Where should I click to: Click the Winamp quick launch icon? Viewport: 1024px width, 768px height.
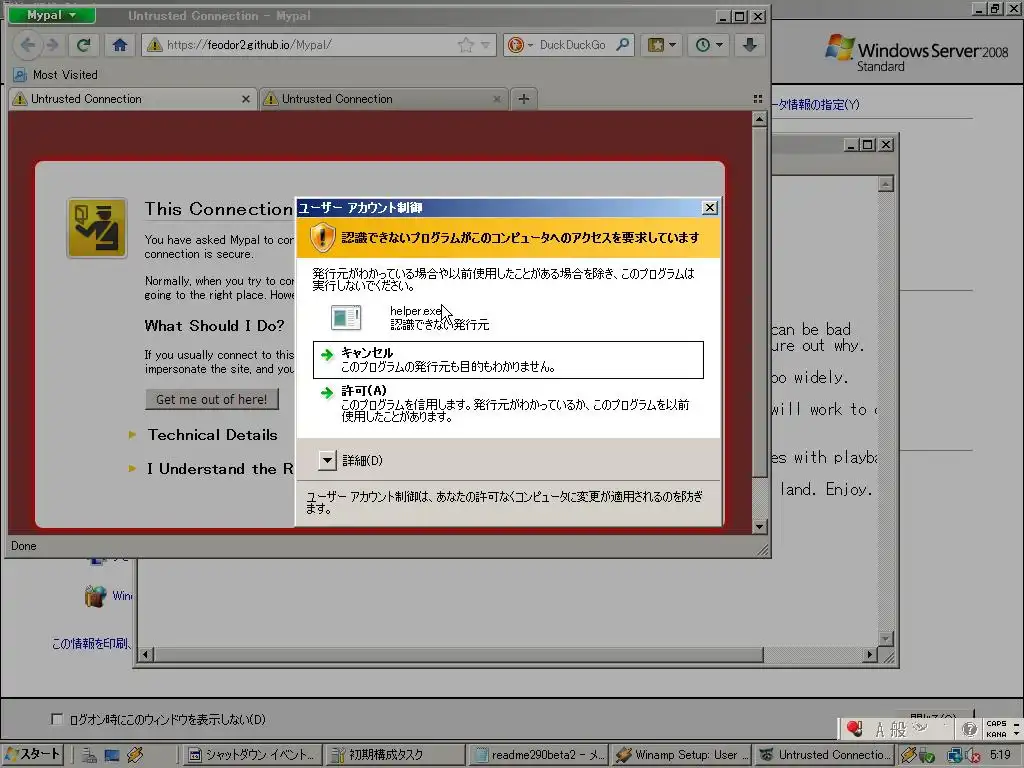point(135,756)
